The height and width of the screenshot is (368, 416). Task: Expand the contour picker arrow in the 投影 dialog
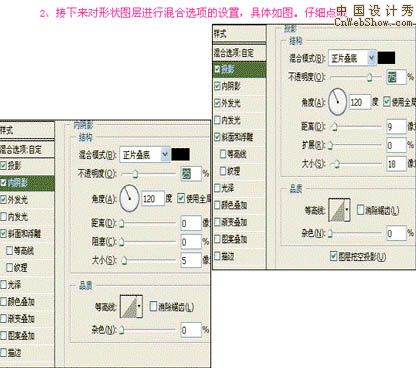348,210
